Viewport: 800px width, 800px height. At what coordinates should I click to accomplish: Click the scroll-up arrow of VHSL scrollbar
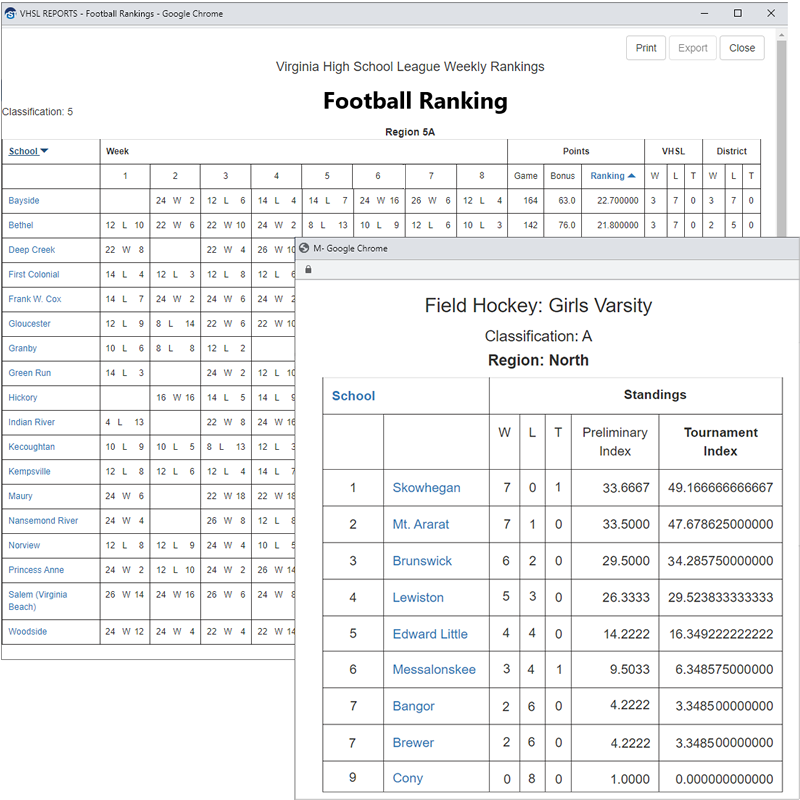[781, 35]
